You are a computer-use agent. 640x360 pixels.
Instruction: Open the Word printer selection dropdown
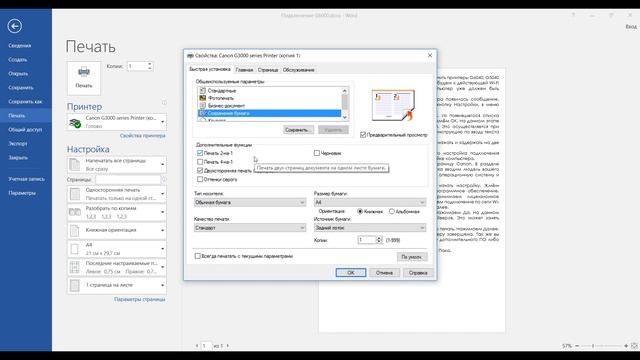click(x=117, y=122)
